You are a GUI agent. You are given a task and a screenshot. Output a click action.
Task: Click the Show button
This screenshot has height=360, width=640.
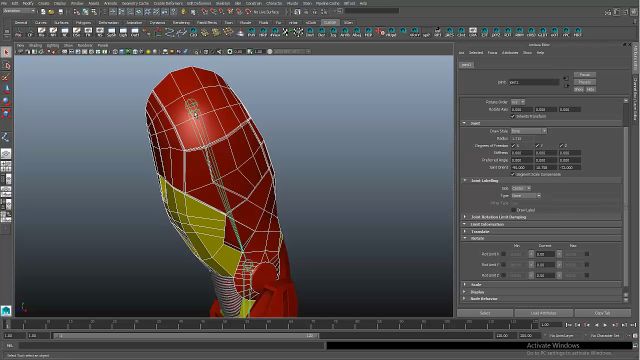tap(579, 89)
